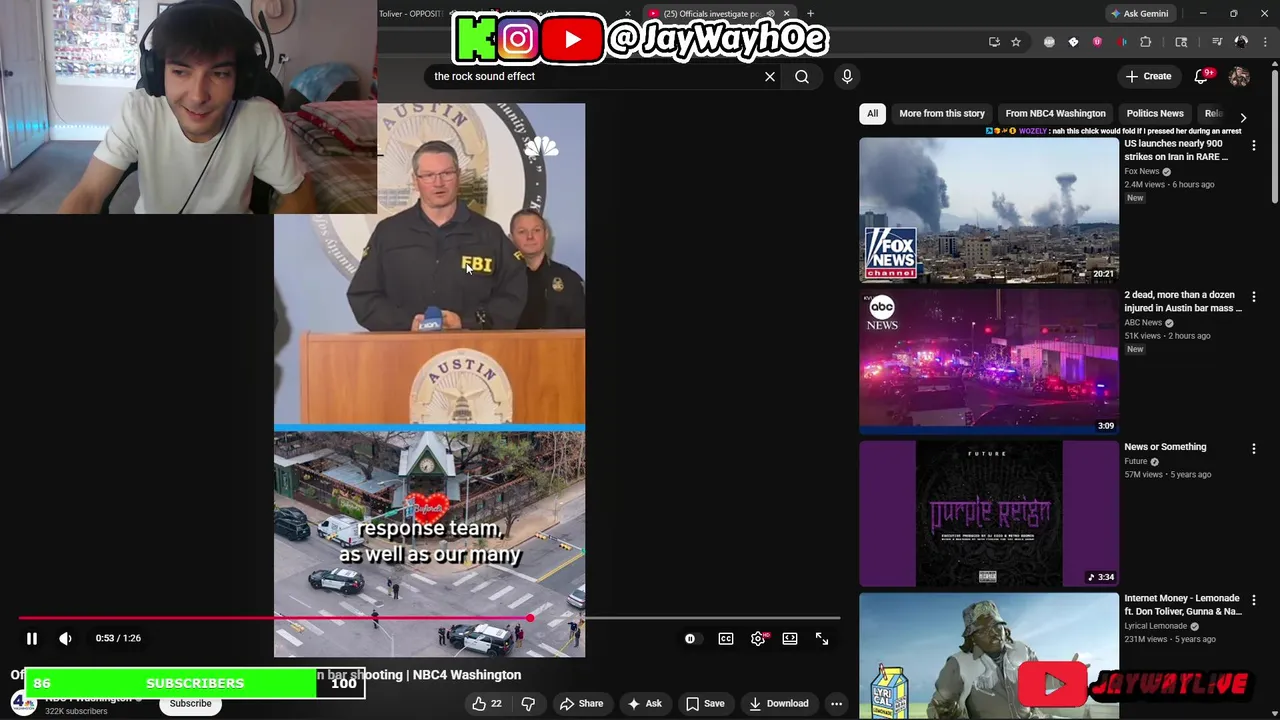Open options menu for 'News or Something'
This screenshot has width=1280, height=720.
point(1254,449)
